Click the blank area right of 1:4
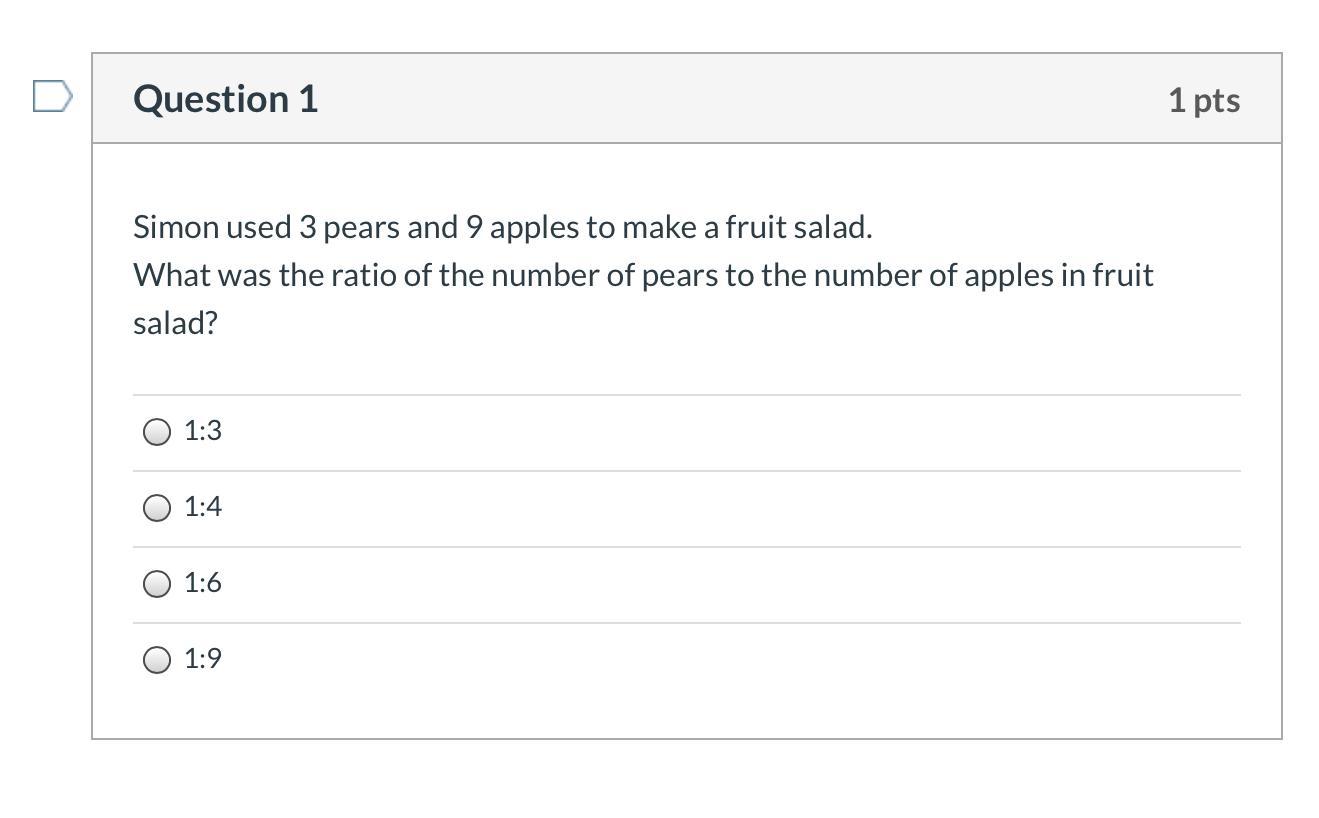This screenshot has height=818, width=1319. [730, 508]
